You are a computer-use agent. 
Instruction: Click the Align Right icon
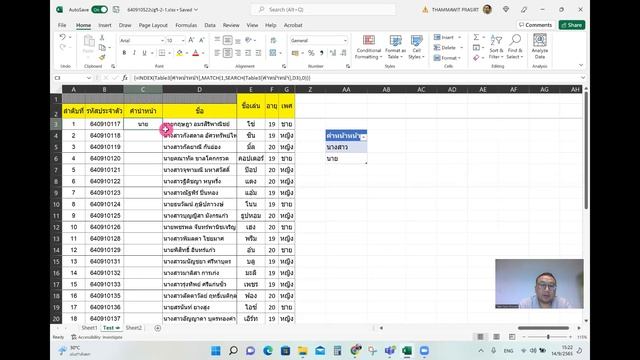238,53
